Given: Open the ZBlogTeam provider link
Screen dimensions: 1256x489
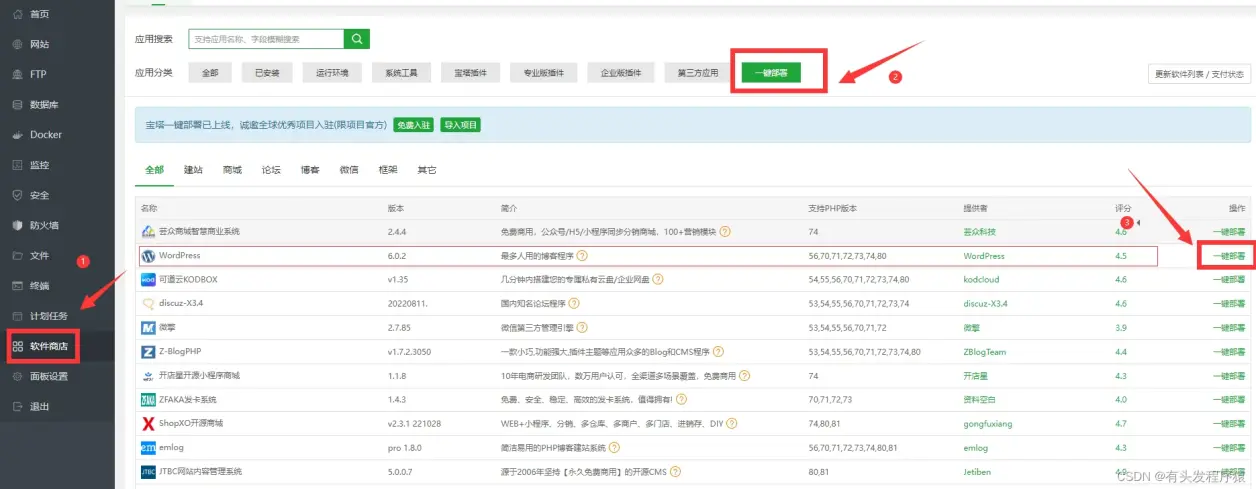Looking at the screenshot, I should (985, 352).
